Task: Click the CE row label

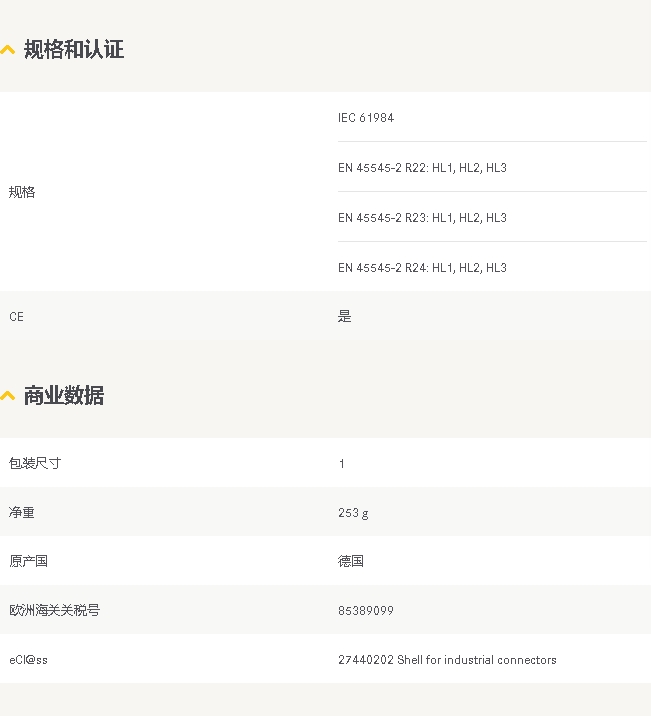Action: tap(16, 317)
